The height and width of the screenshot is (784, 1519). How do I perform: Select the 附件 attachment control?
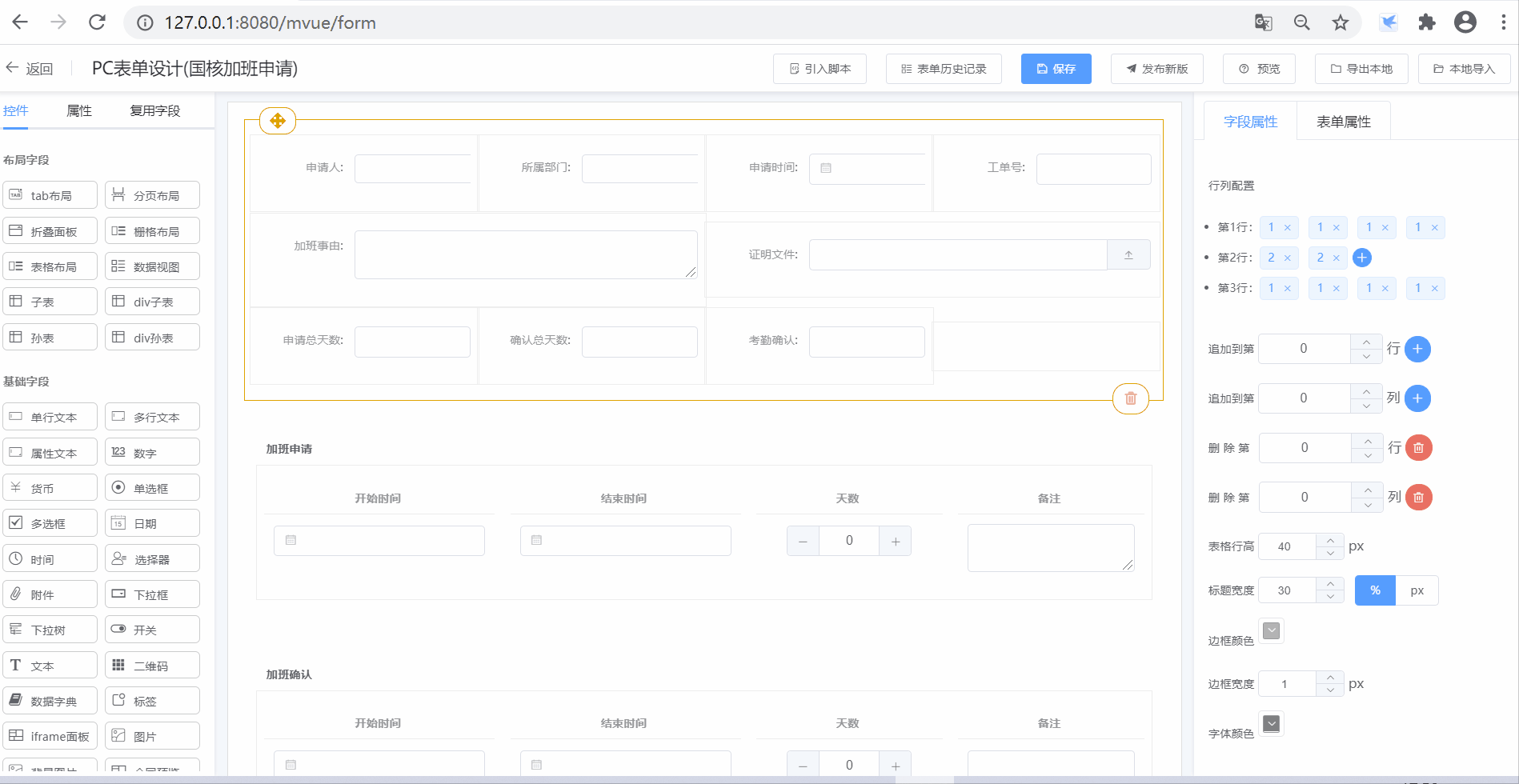pyautogui.click(x=50, y=594)
